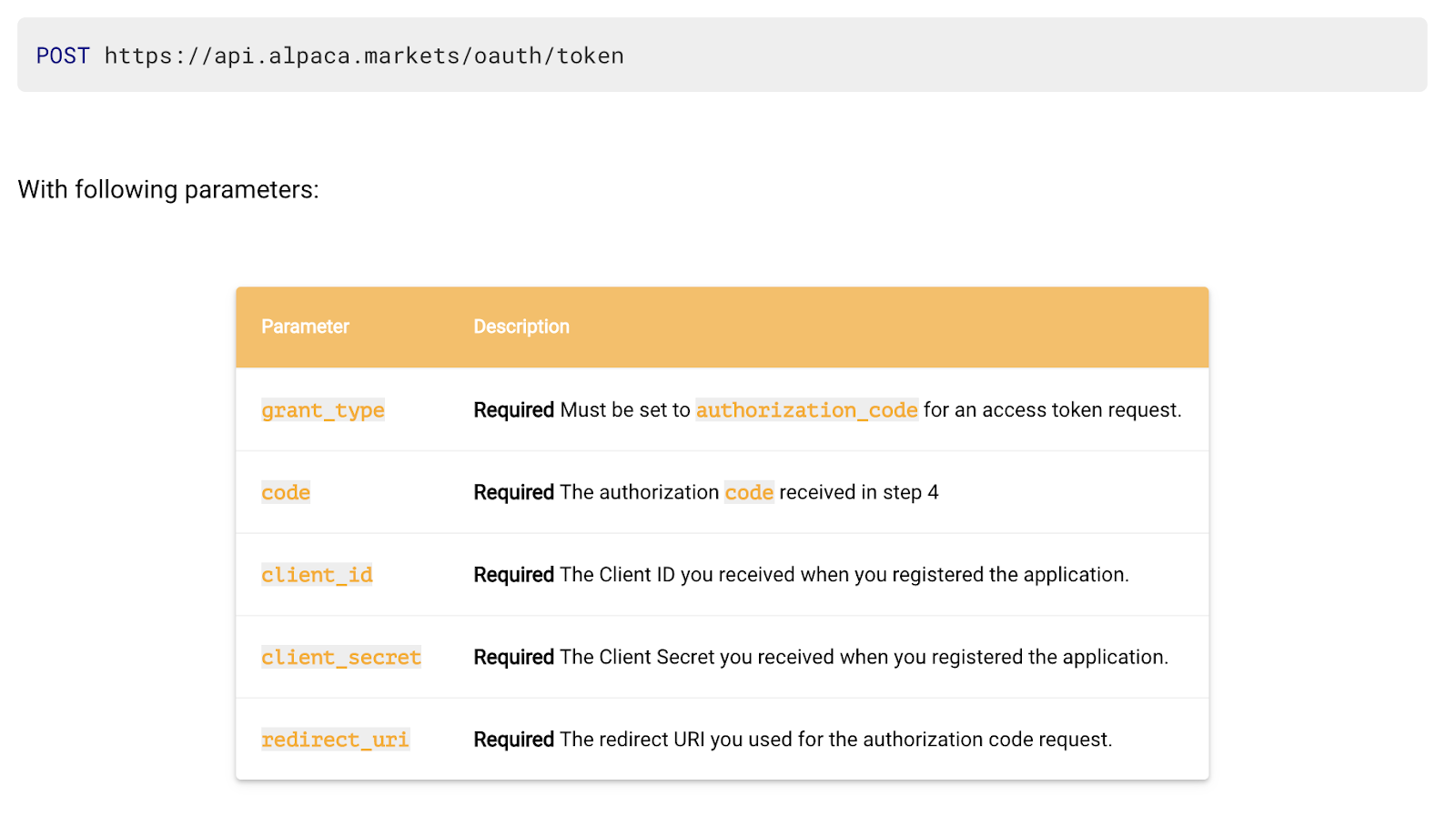This screenshot has height=816, width=1456.
Task: Select the code parameter name cell
Action: tap(286, 492)
